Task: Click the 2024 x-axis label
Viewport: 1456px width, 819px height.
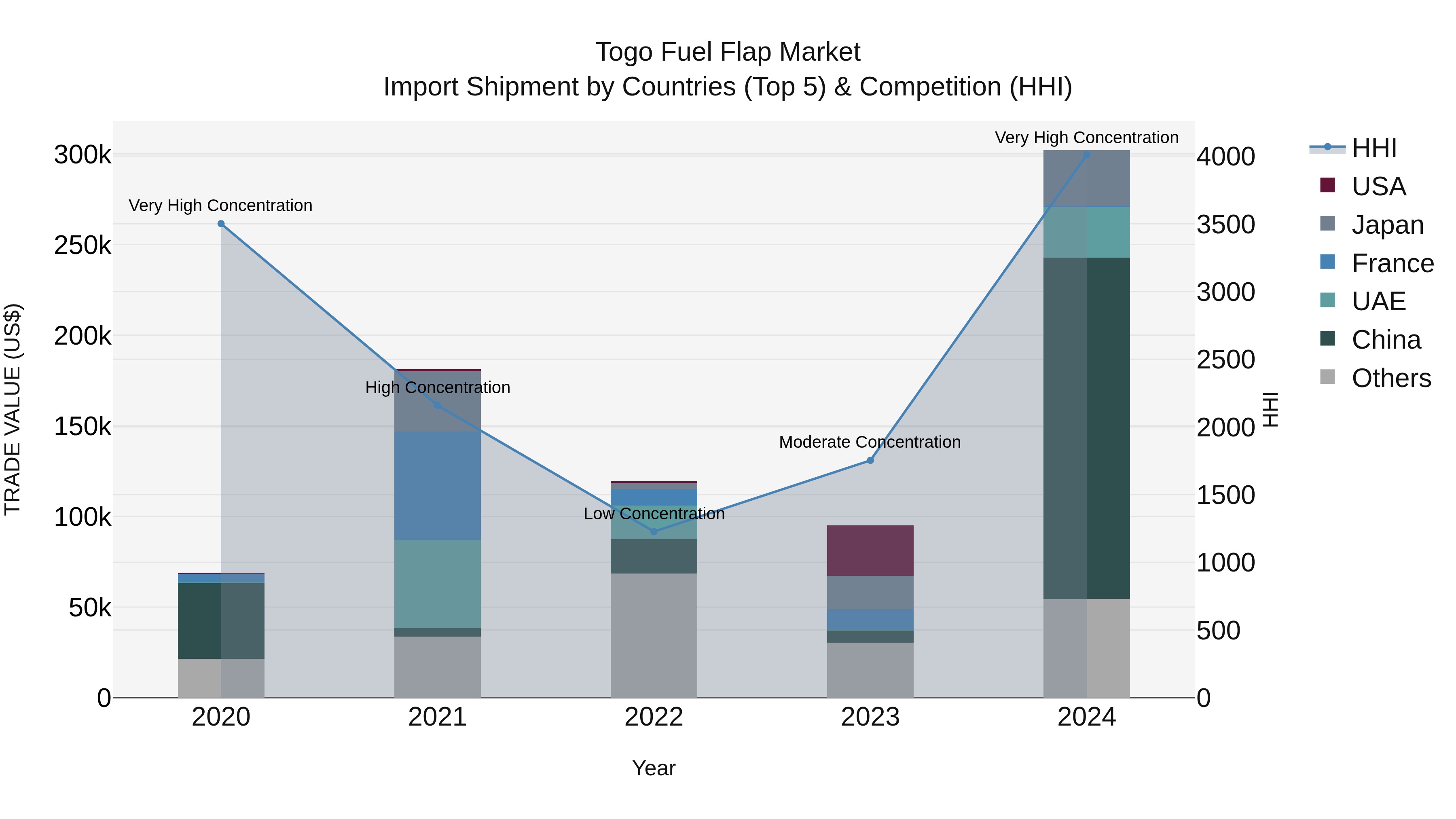Action: coord(1086,717)
